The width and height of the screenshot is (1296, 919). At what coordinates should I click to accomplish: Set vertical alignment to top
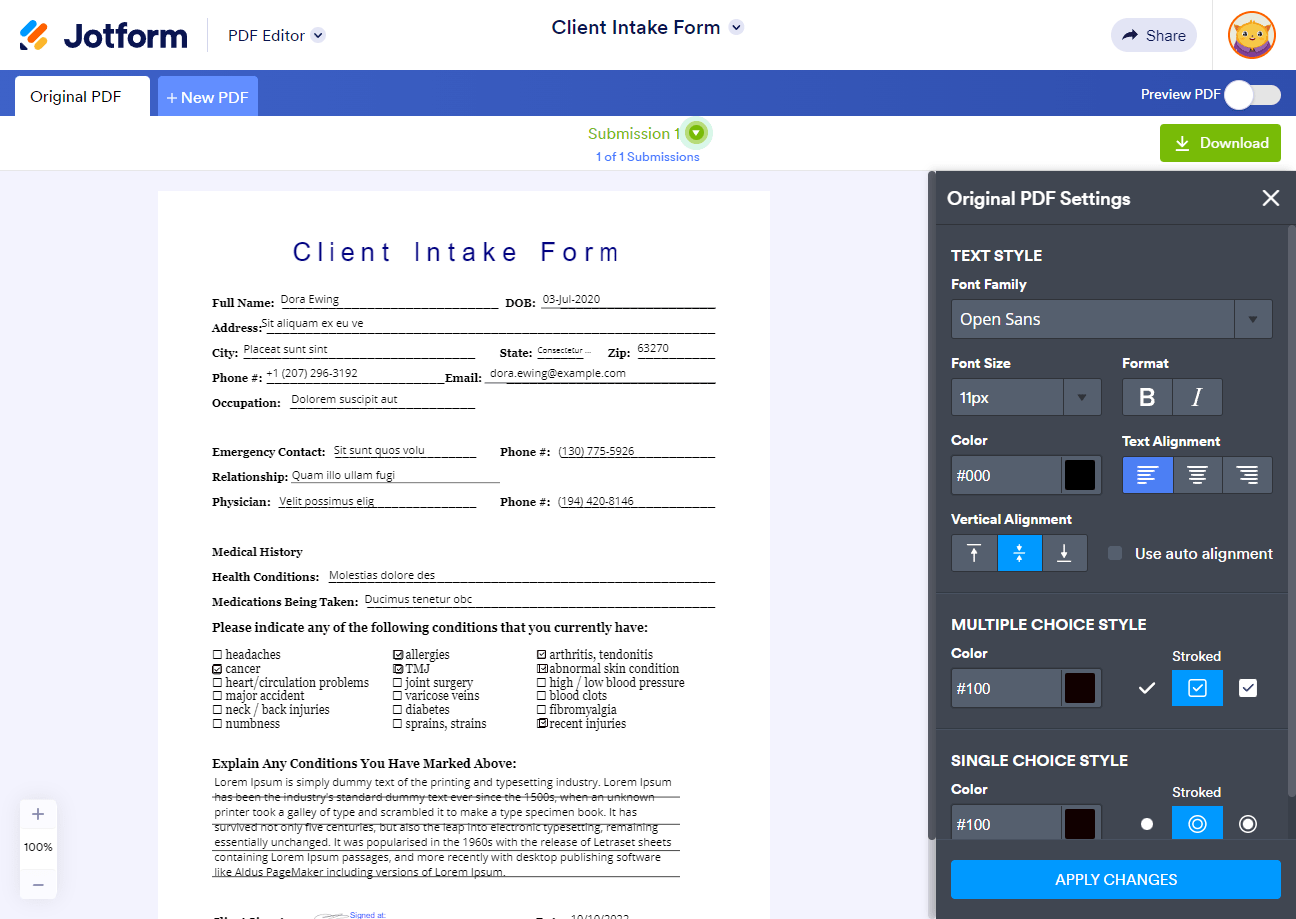pyautogui.click(x=974, y=553)
